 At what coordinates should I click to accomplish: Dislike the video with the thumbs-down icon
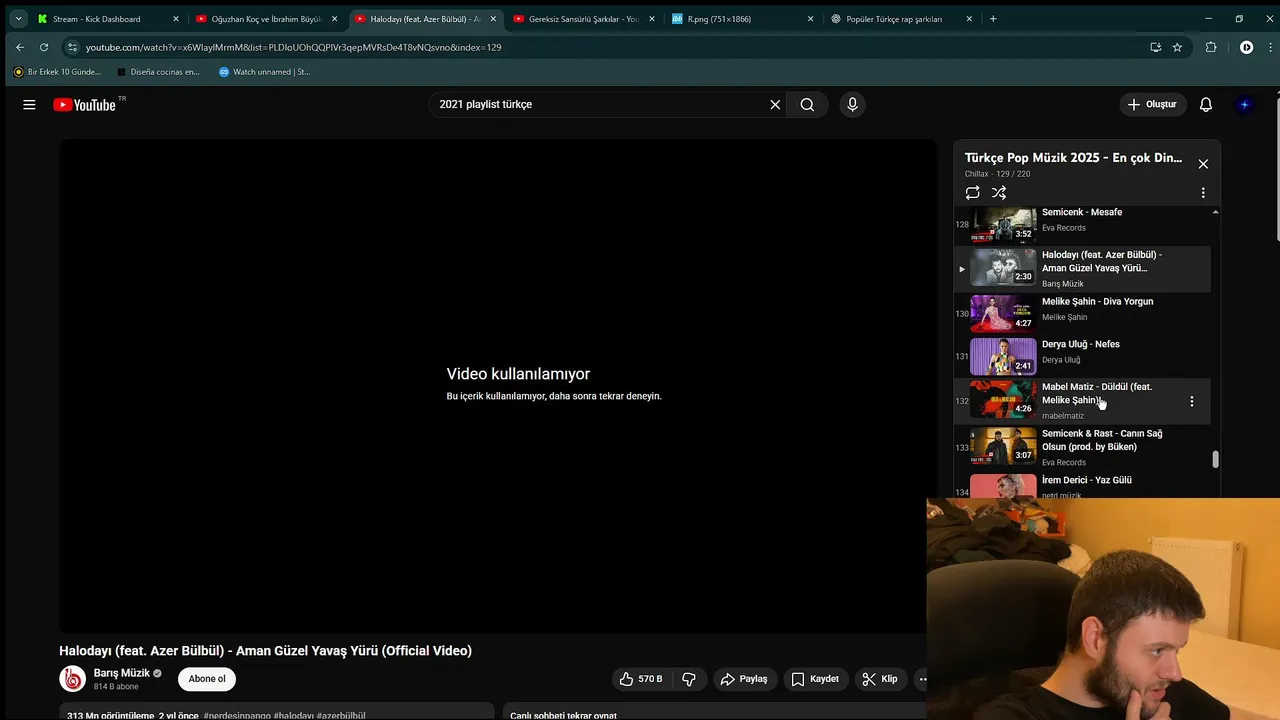pyautogui.click(x=689, y=679)
